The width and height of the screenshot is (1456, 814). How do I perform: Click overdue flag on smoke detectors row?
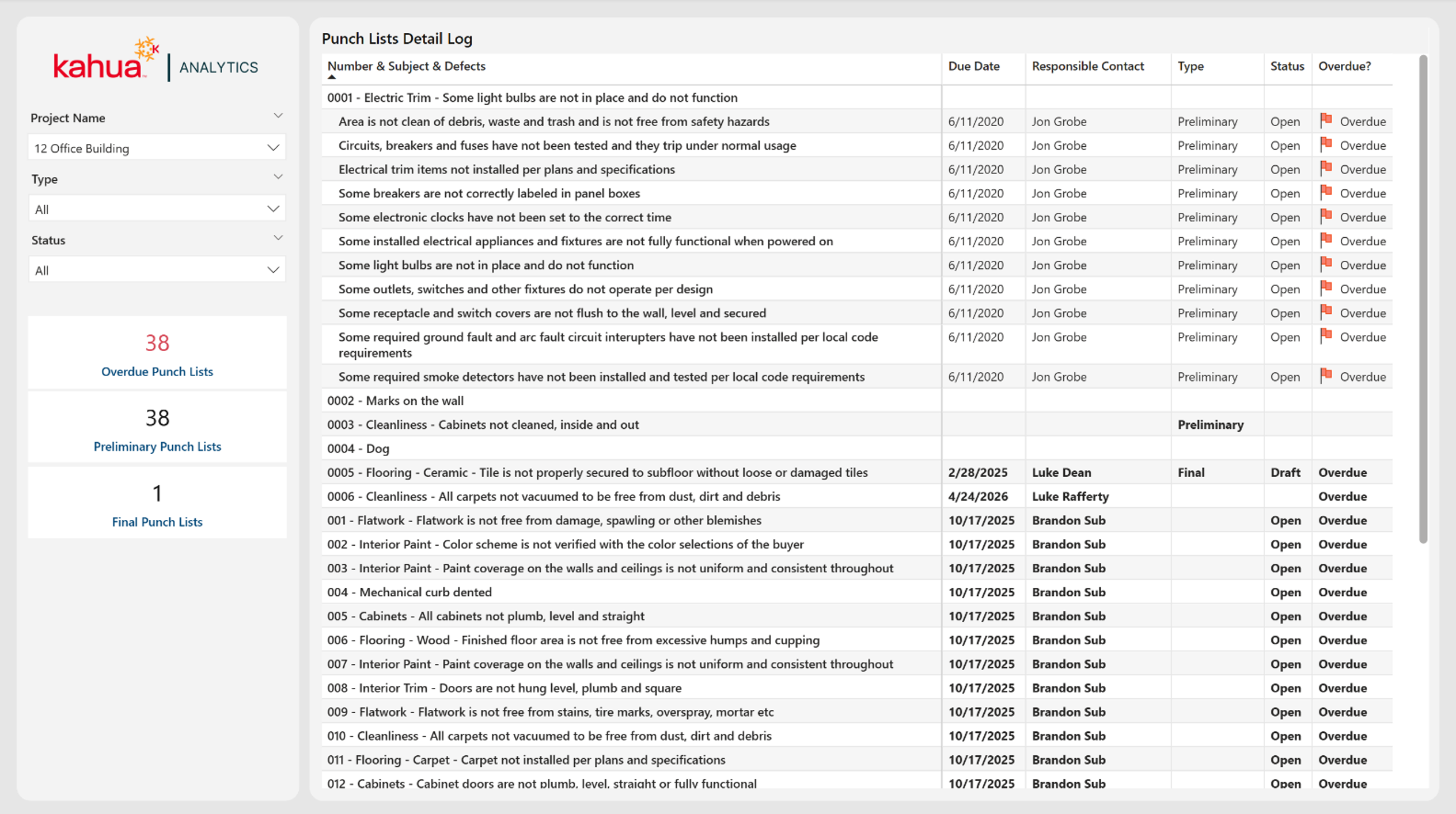pyautogui.click(x=1326, y=376)
